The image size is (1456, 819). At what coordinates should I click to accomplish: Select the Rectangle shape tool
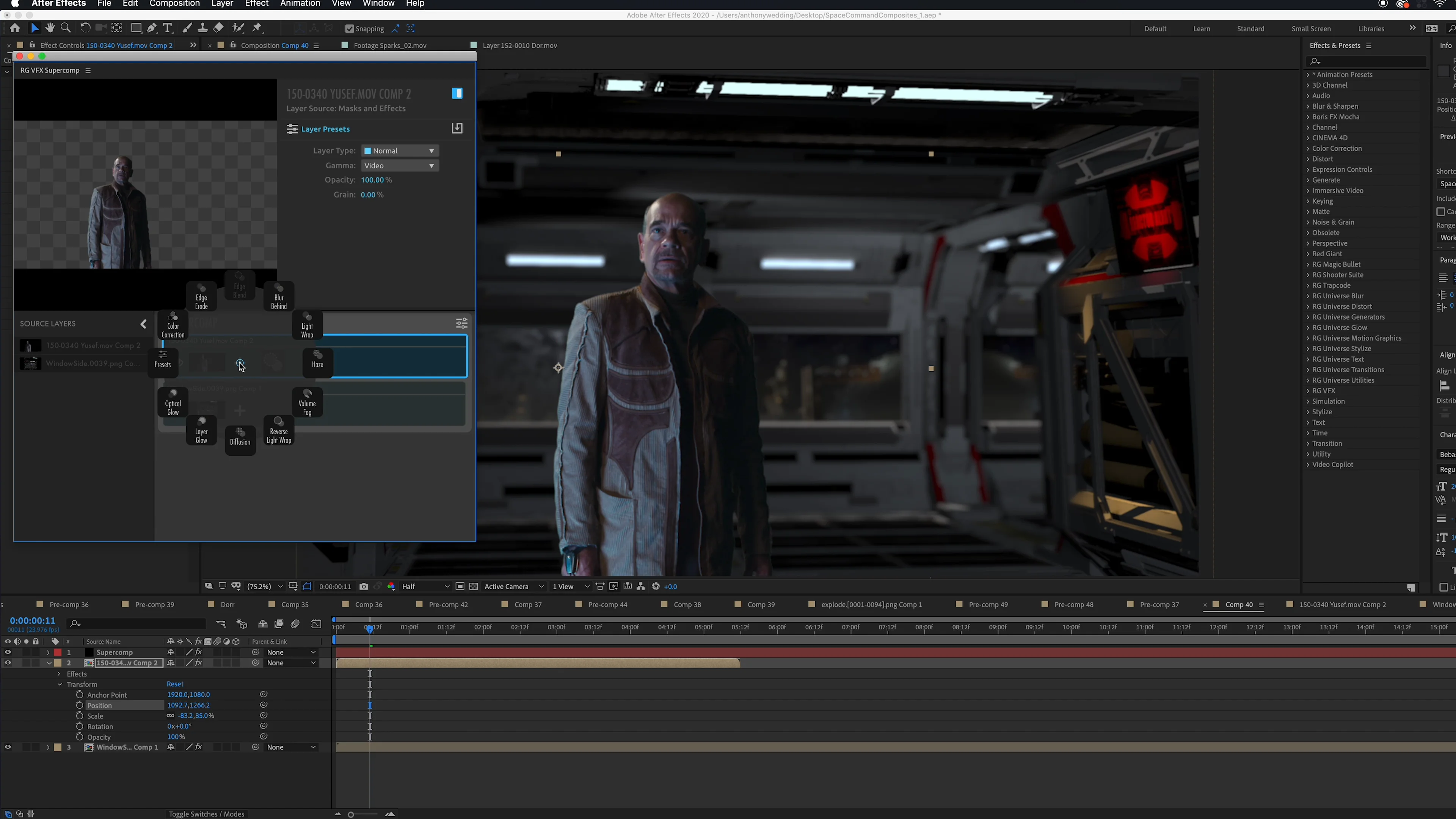pos(136,28)
